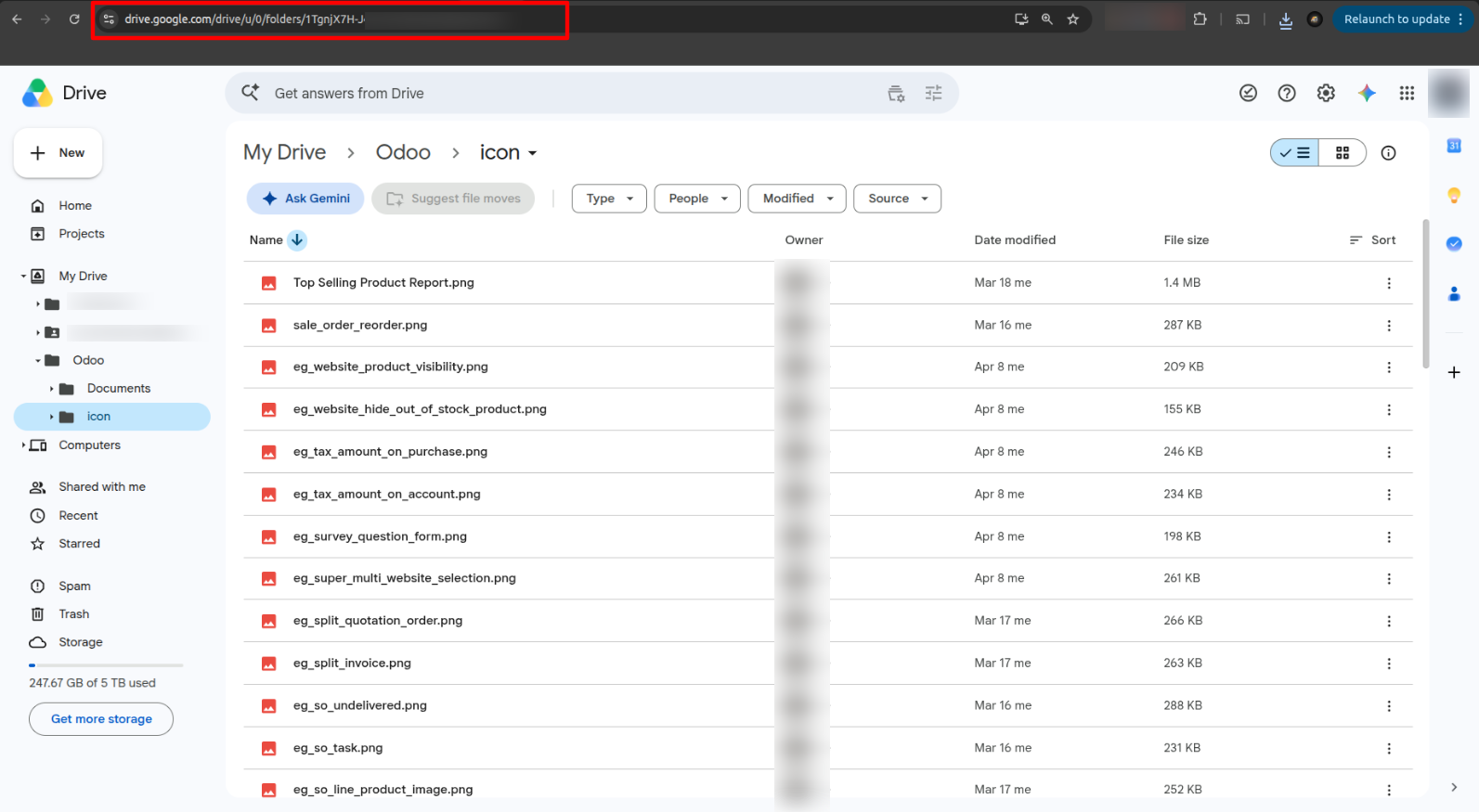Screen dimensions: 1479x812
Task: Click the search-in-folder icon in search bar
Action: tap(896, 93)
